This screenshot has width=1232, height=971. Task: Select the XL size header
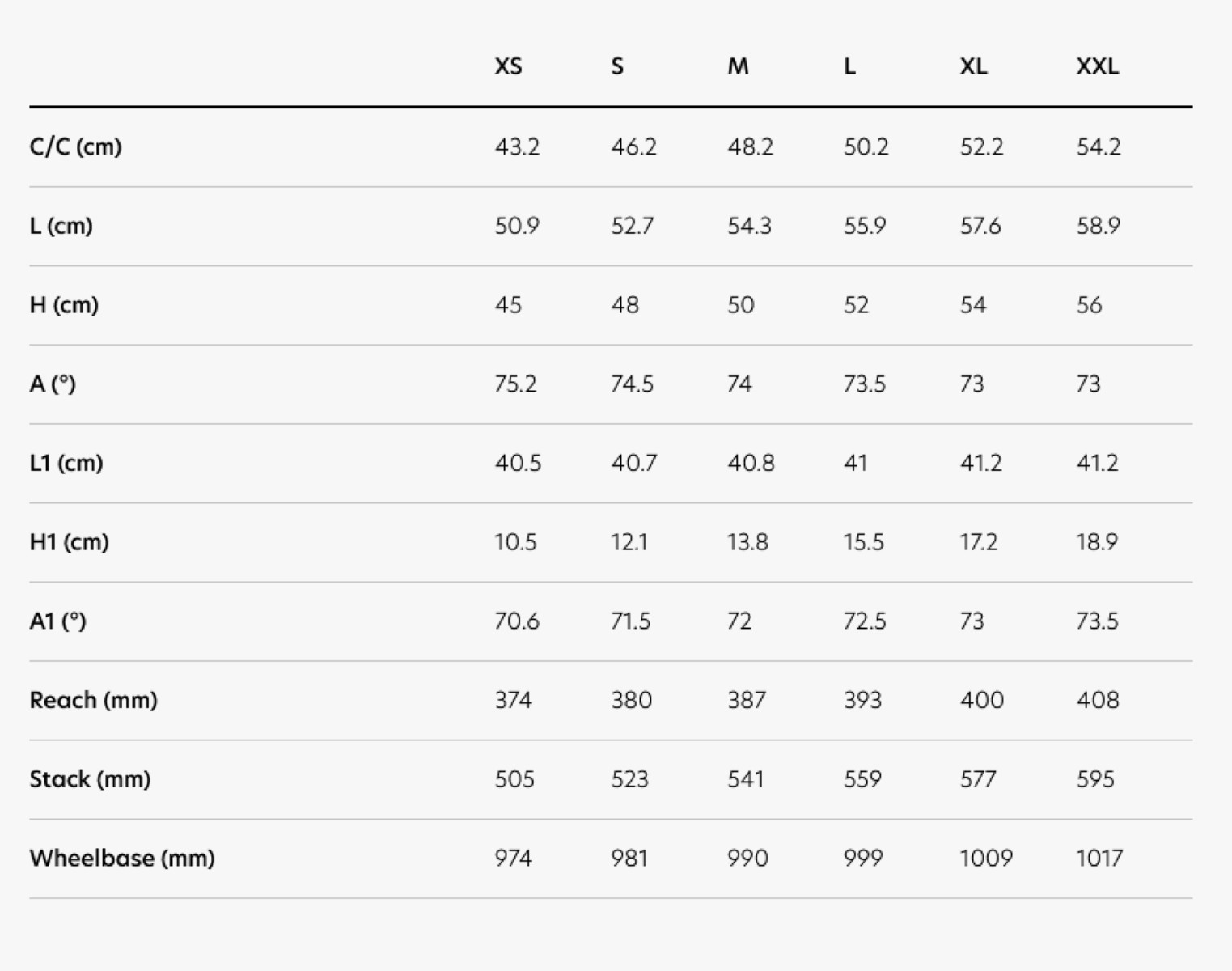[973, 66]
